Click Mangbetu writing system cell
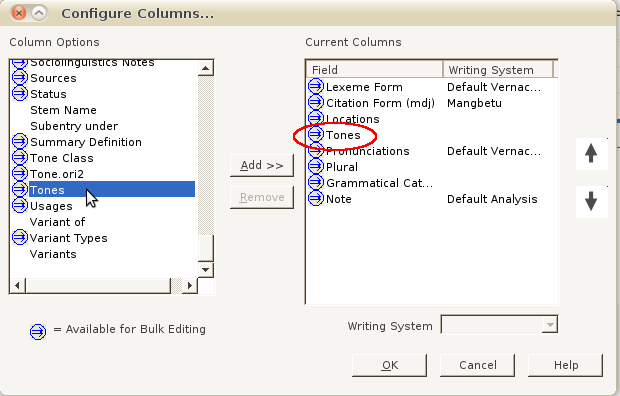The height and width of the screenshot is (396, 620). click(x=474, y=103)
